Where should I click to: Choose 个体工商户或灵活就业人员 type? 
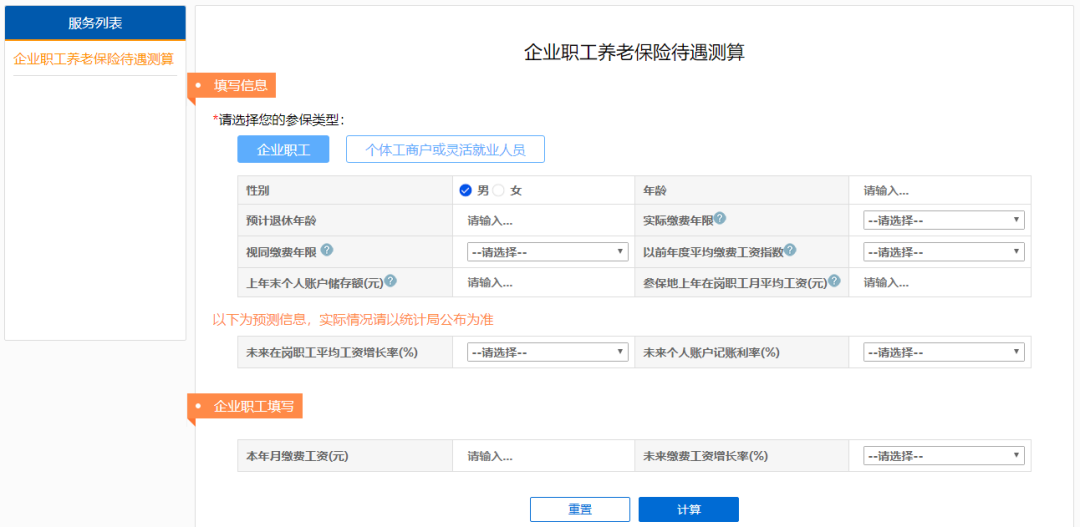[445, 149]
